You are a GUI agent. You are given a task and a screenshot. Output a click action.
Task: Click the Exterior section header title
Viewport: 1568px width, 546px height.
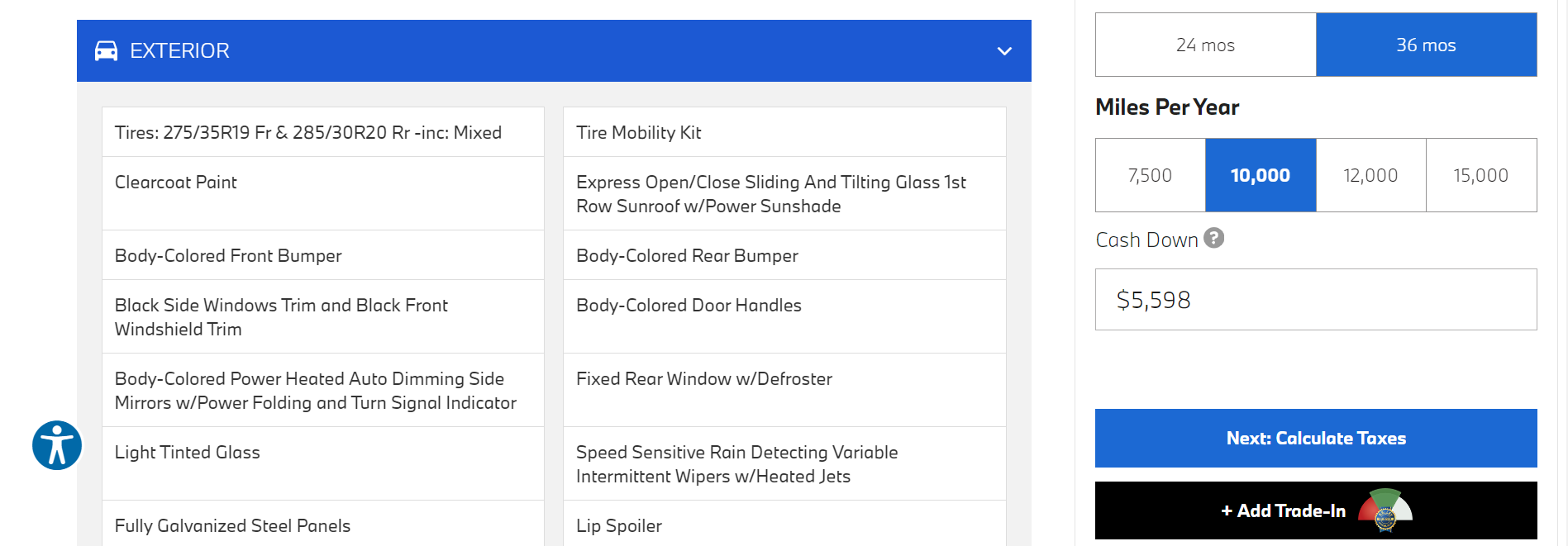tap(179, 51)
